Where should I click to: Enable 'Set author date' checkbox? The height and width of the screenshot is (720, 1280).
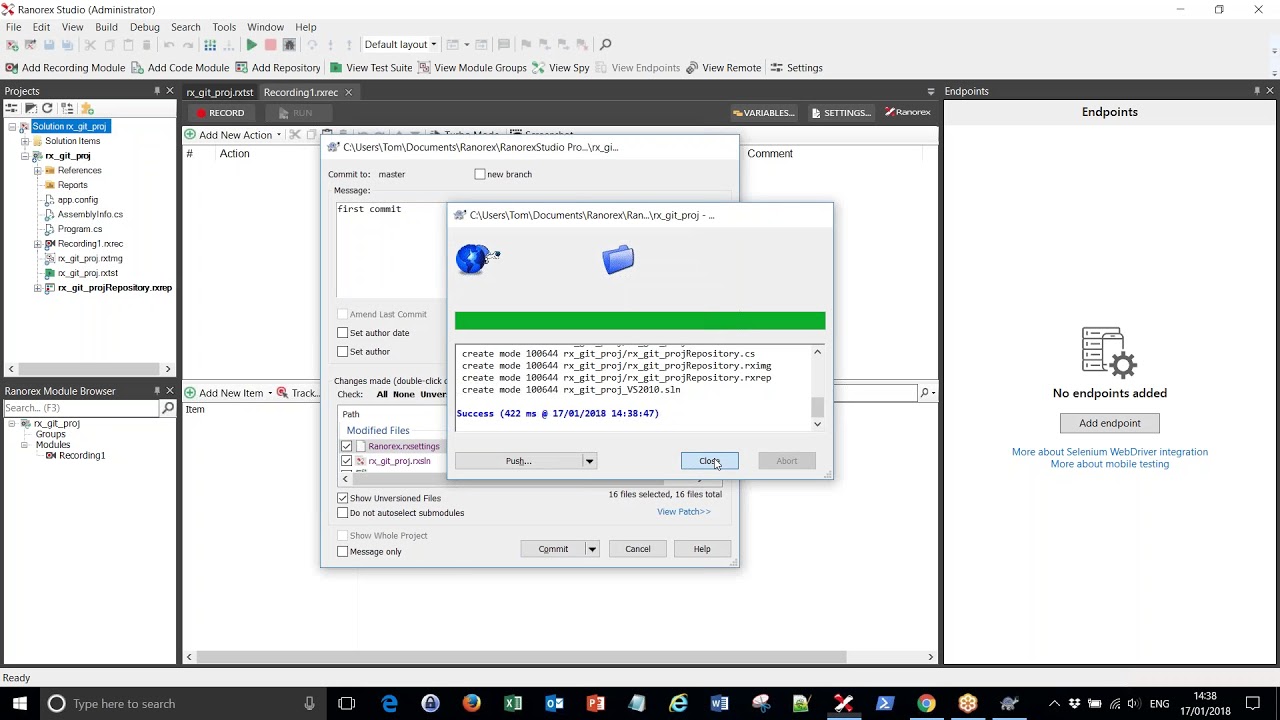(343, 333)
